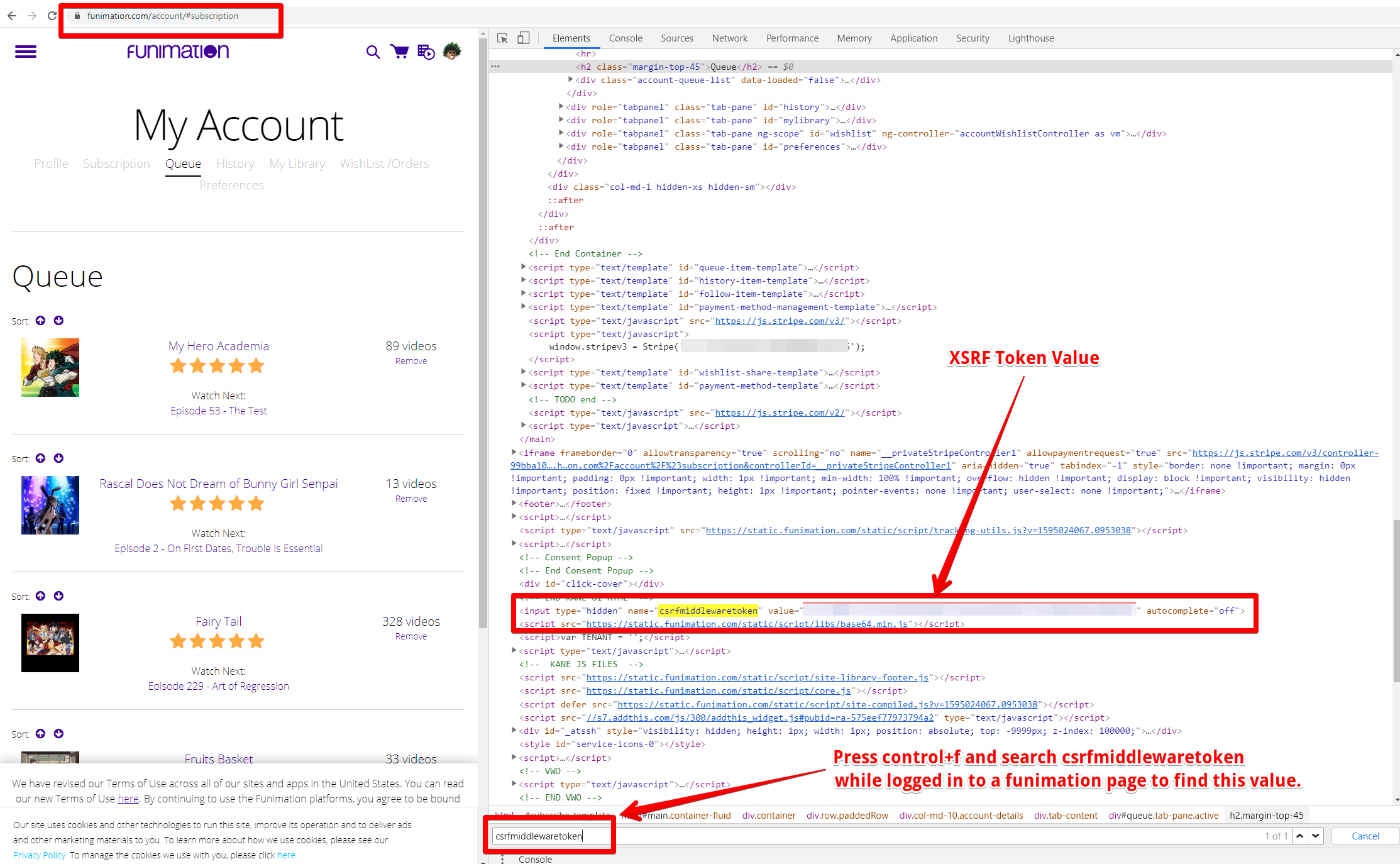The width and height of the screenshot is (1400, 864).
Task: Activate the inspect element picker icon
Action: [502, 38]
